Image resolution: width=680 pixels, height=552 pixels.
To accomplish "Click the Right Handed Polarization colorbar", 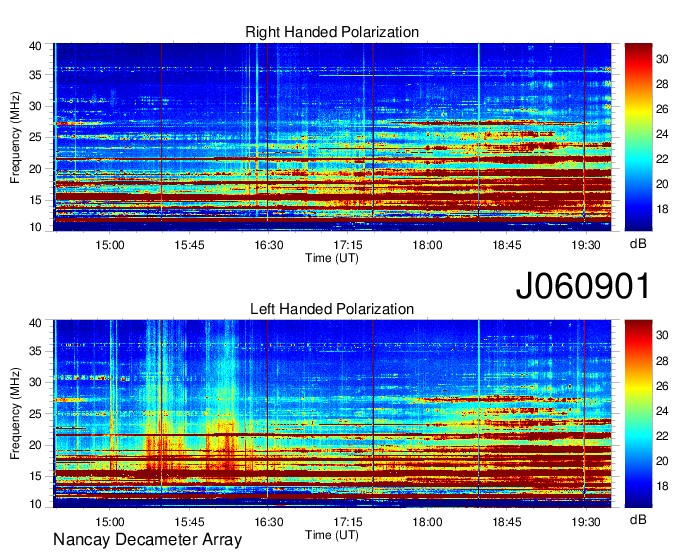I will pyautogui.click(x=638, y=137).
